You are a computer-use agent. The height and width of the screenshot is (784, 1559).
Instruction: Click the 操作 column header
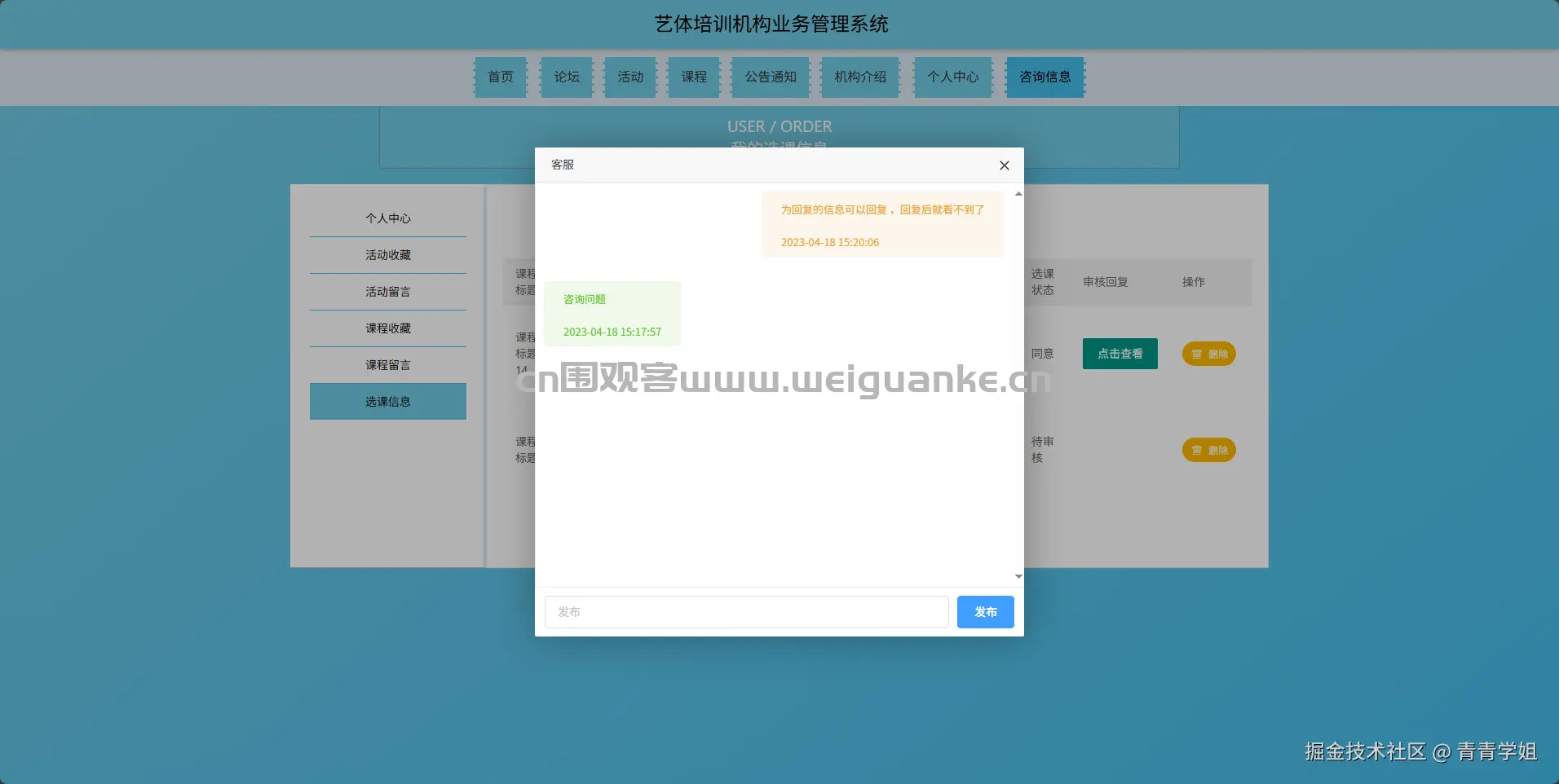tap(1194, 282)
